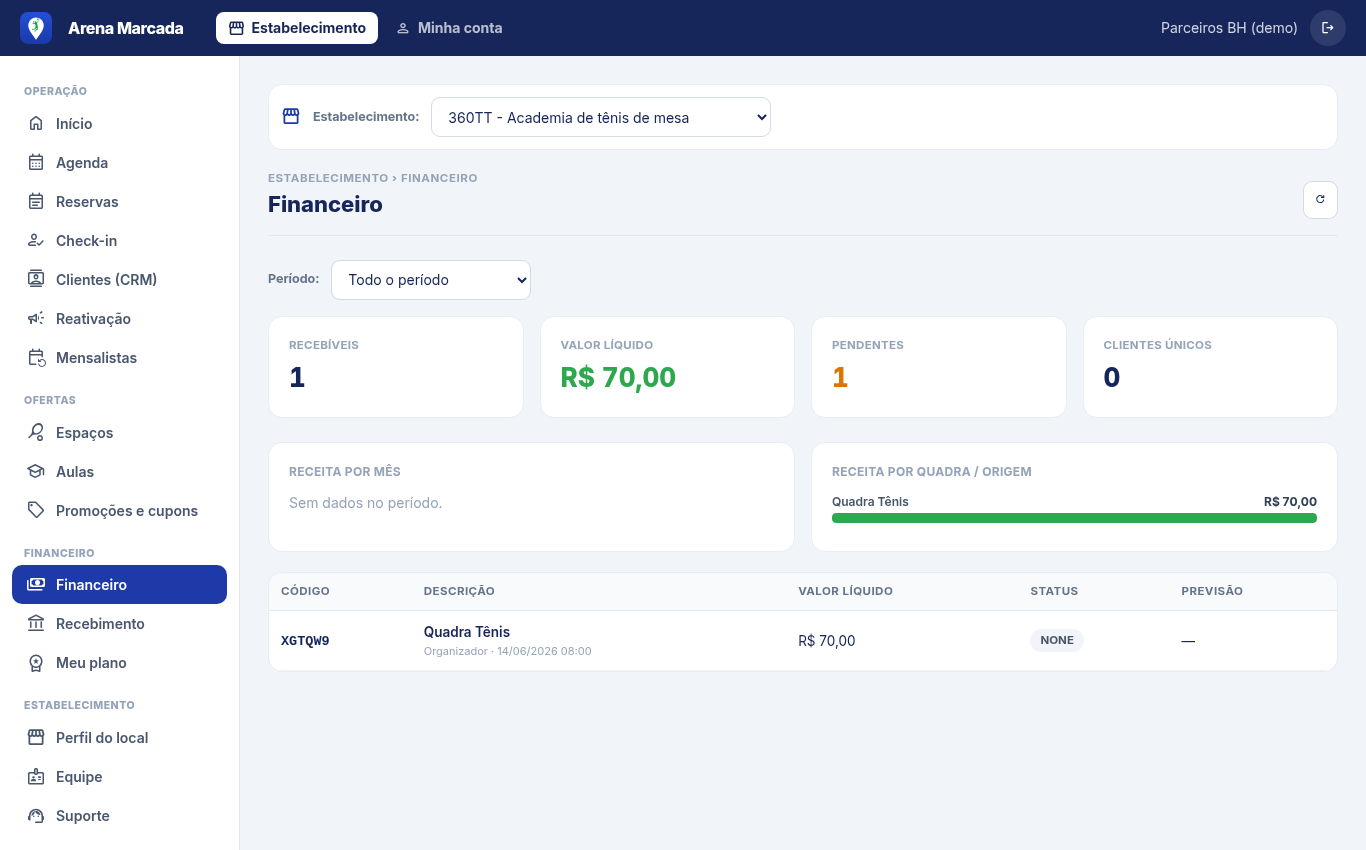Click the Mensalistas calendar icon
The width and height of the screenshot is (1366, 850).
36,358
